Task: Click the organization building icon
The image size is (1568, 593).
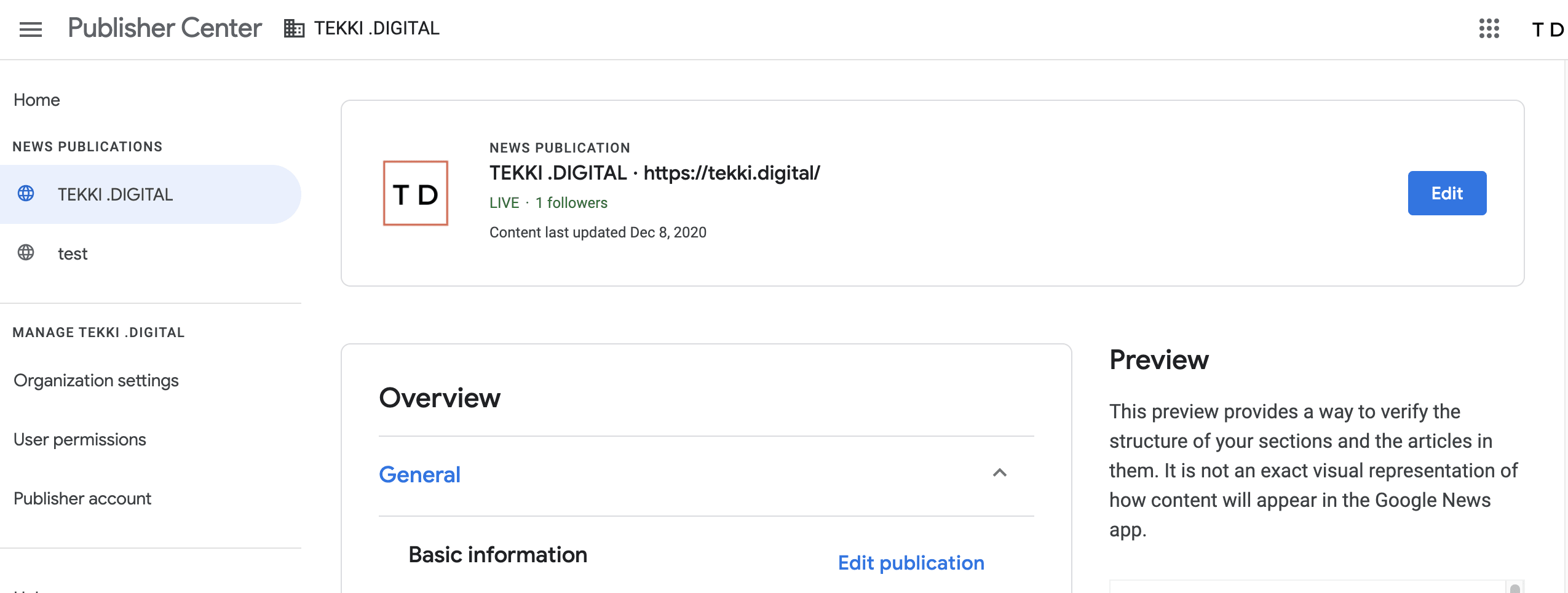Action: [294, 28]
